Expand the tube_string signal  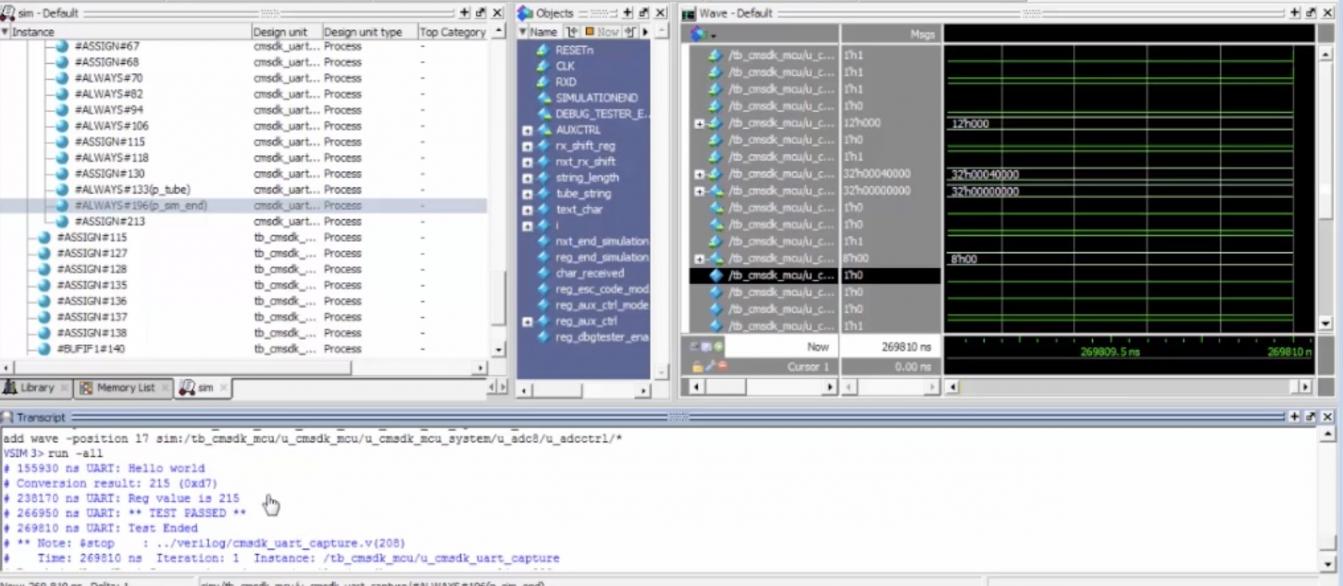coord(528,194)
